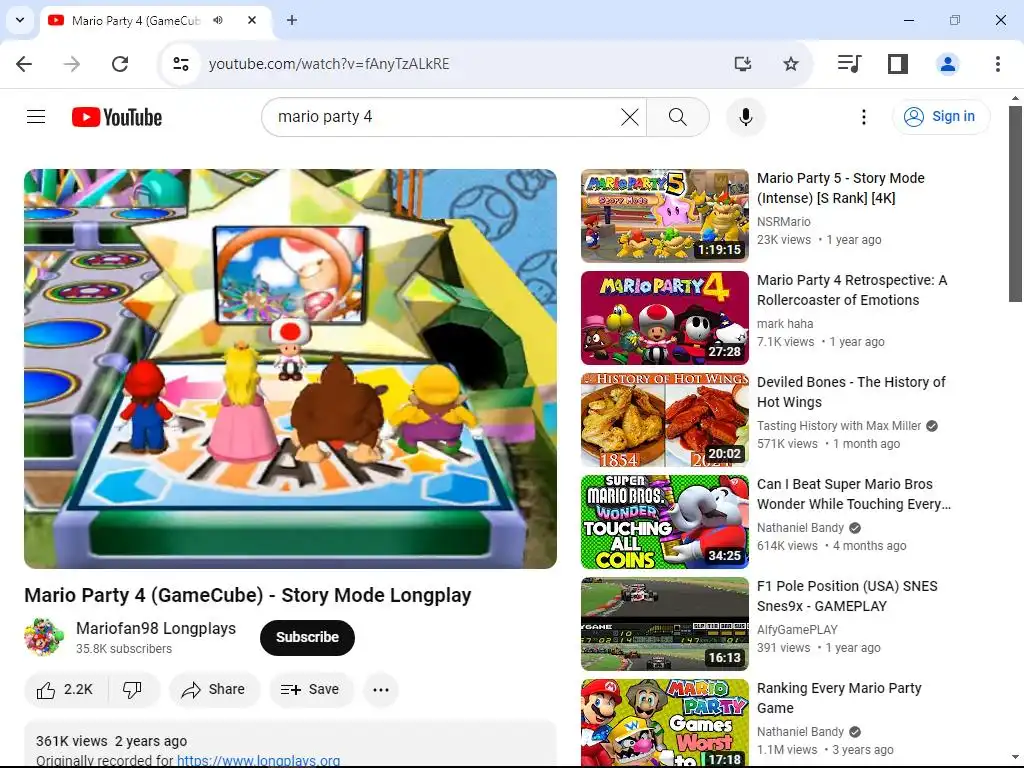The width and height of the screenshot is (1024, 768).
Task: Go back with the browser back arrow
Action: (x=24, y=64)
